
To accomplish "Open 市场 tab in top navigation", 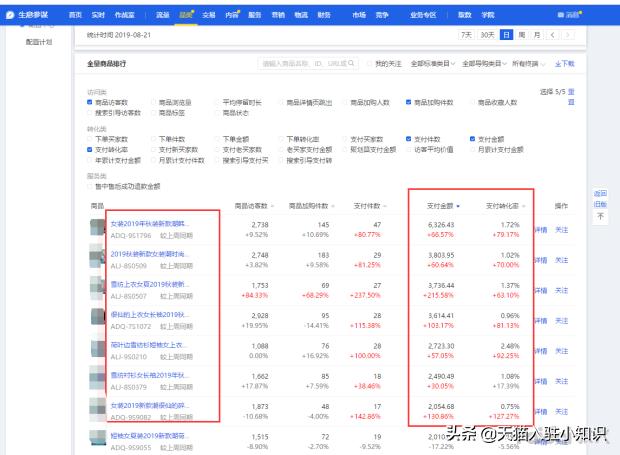I will point(359,15).
